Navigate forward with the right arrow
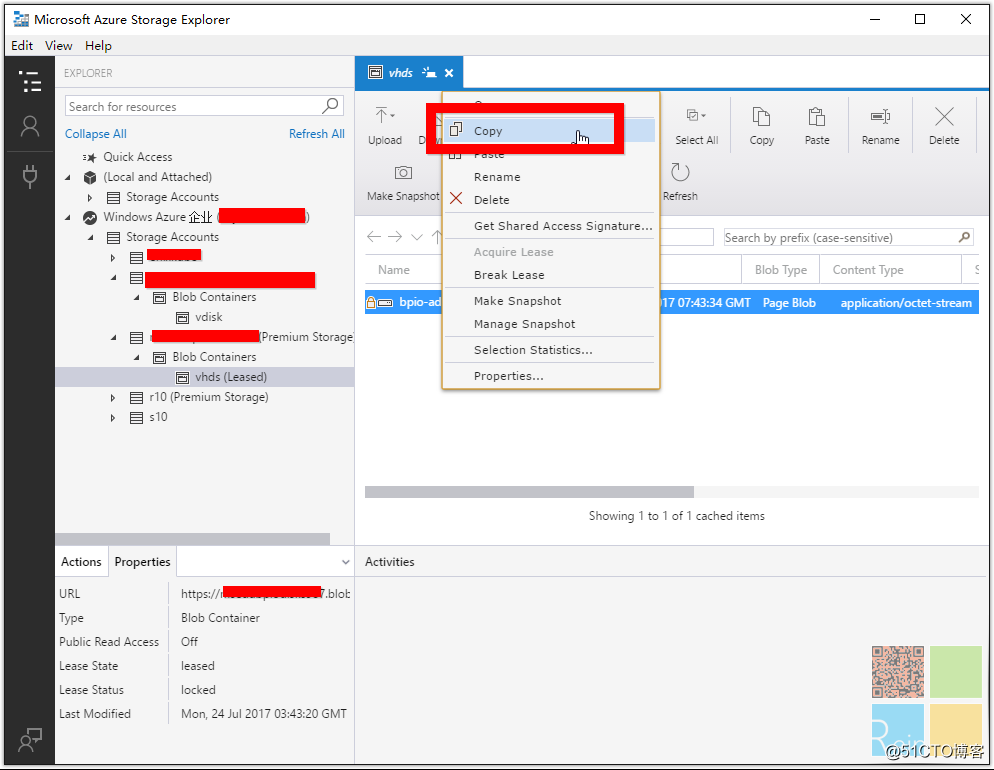The image size is (994, 770). pyautogui.click(x=395, y=236)
